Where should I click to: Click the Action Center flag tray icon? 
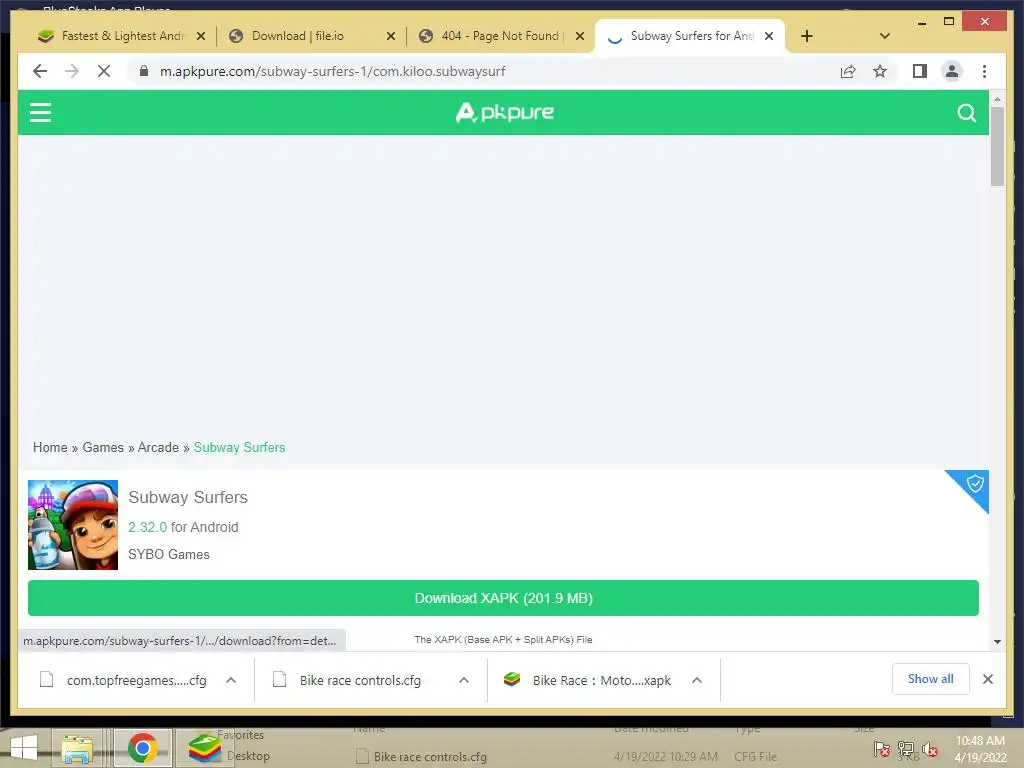(x=882, y=749)
